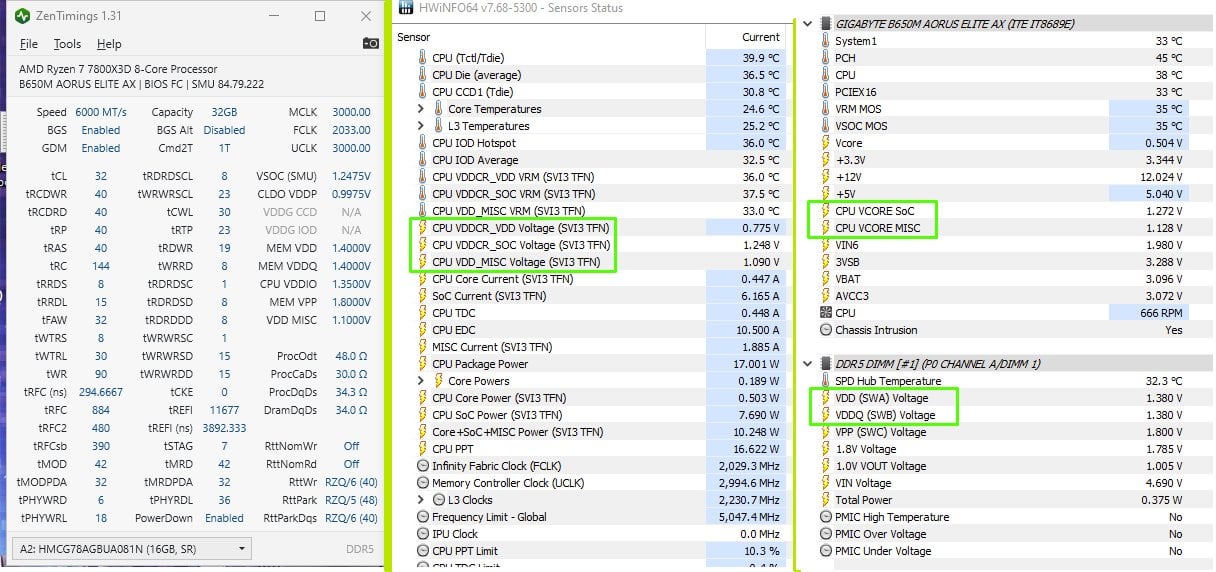The image size is (1216, 572).
Task: Click the motherboard chip icon beside GIGABYTE B650M header
Action: 825,23
